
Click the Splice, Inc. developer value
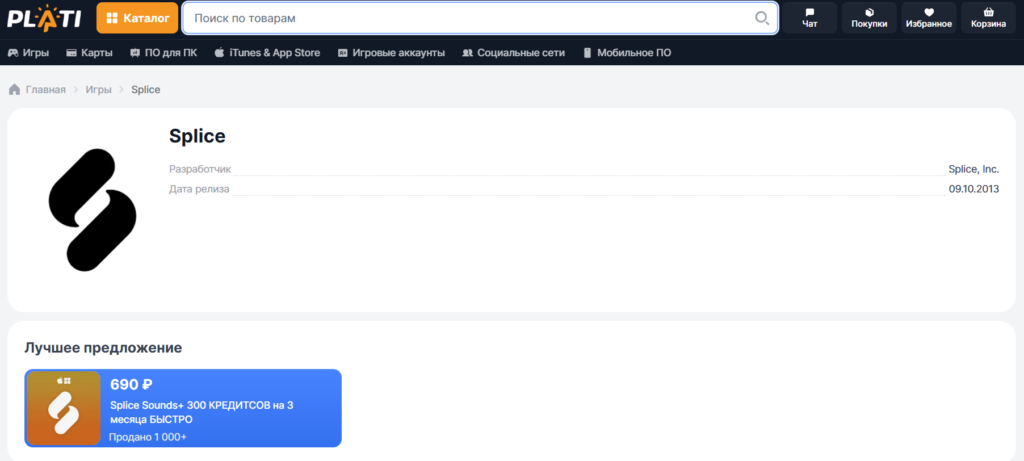974,169
